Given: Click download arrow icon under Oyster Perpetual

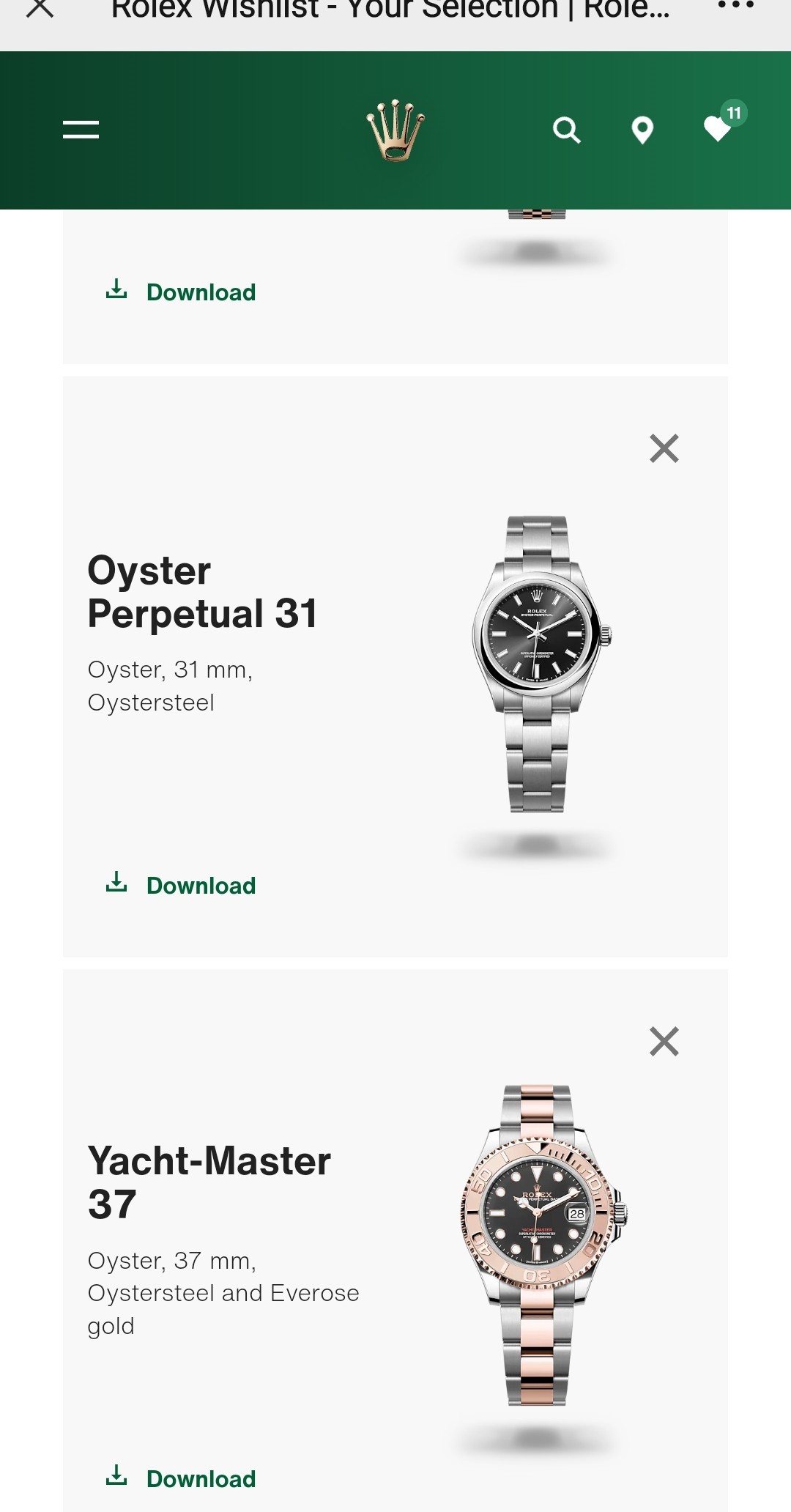Looking at the screenshot, I should (116, 882).
